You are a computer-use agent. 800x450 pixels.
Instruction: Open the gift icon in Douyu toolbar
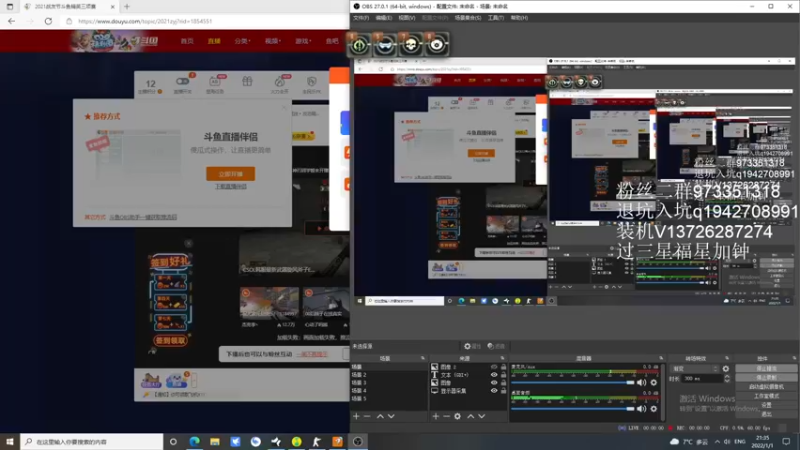point(247,82)
